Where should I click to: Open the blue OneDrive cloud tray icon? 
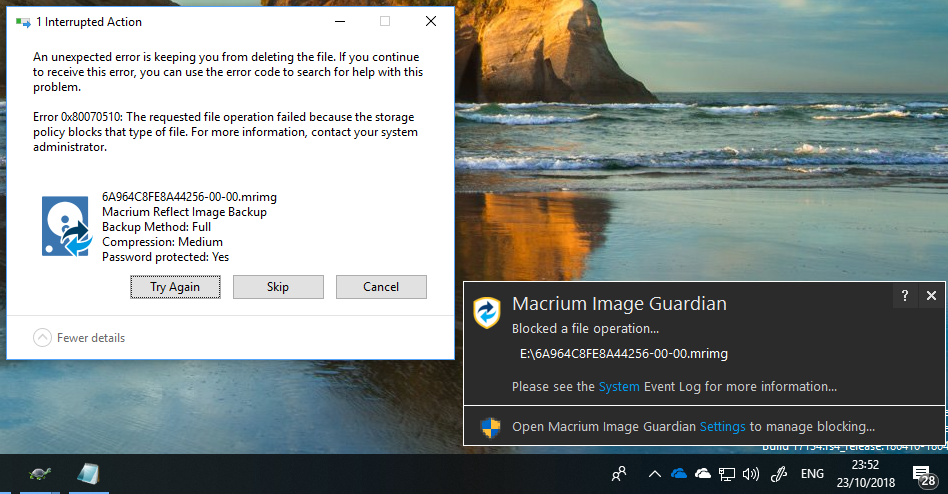[x=679, y=473]
